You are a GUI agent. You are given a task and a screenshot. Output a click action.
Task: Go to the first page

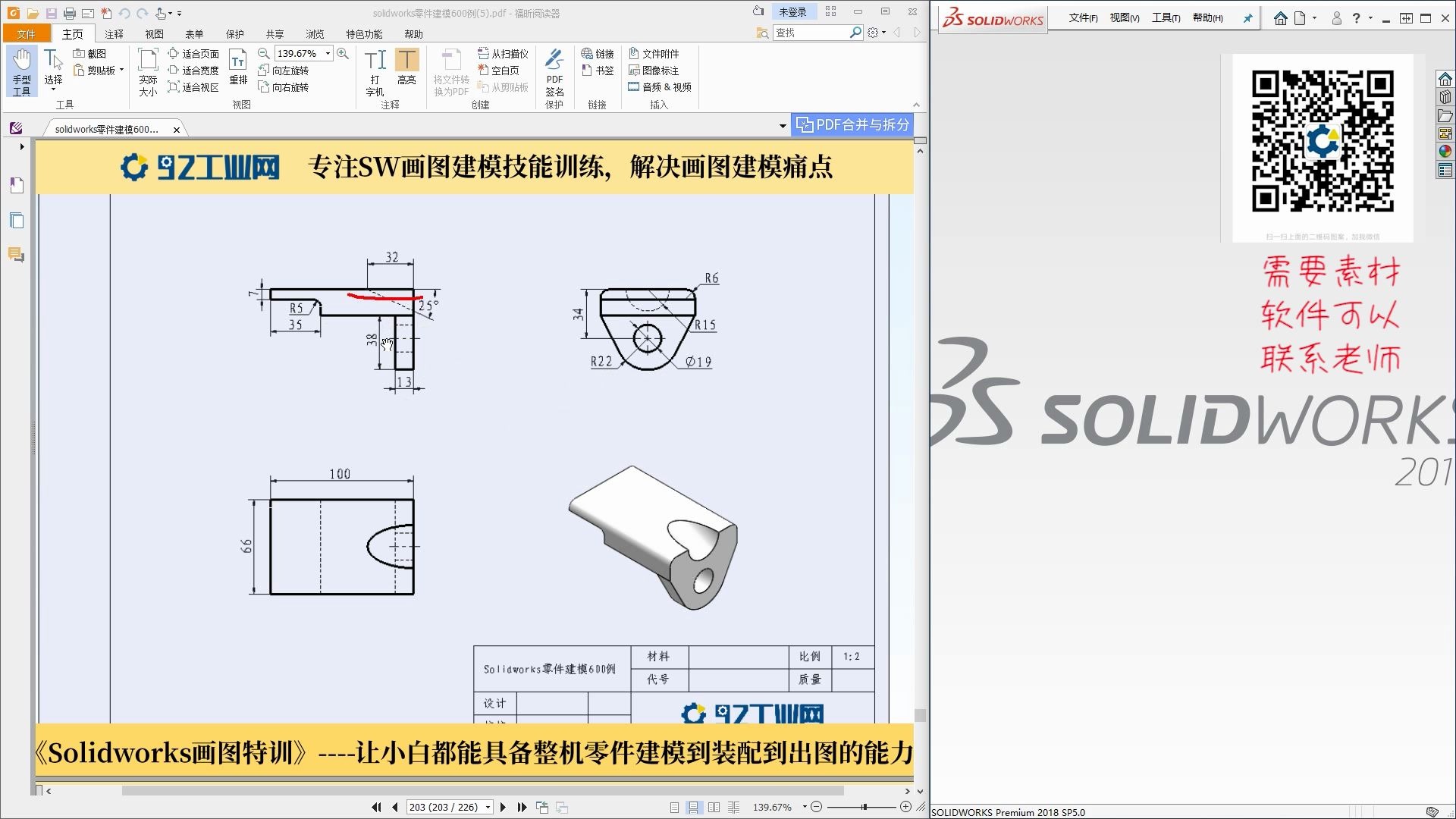coord(376,808)
